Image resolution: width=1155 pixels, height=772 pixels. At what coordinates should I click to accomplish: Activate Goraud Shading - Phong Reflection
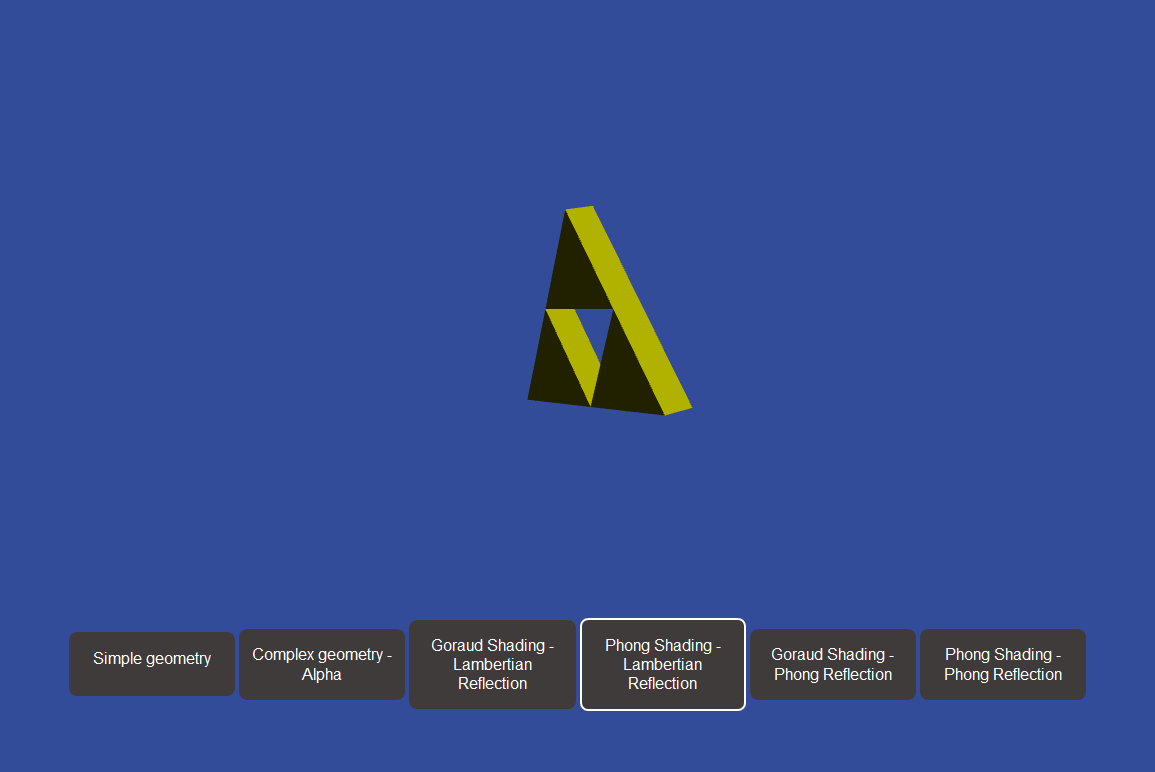tap(833, 664)
